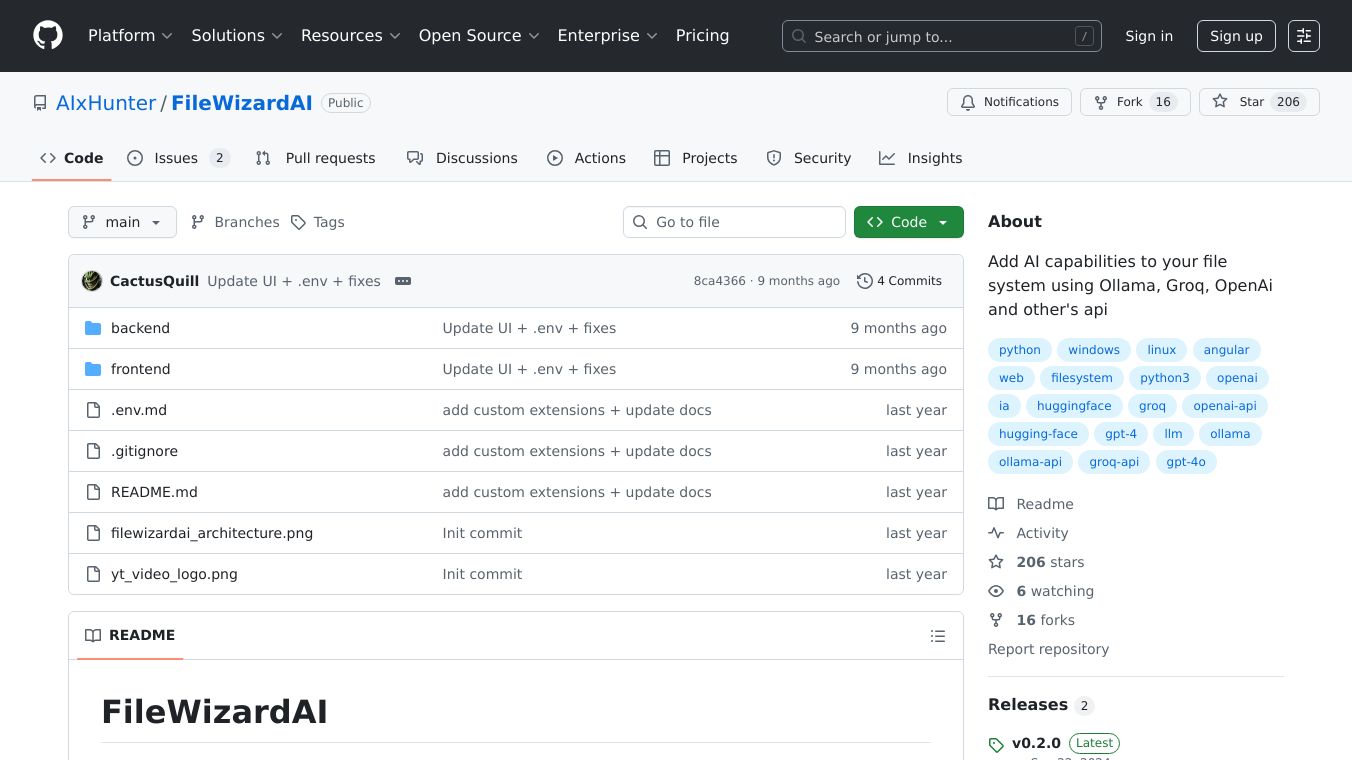Open the Tags link
This screenshot has height=760, width=1352.
point(318,222)
